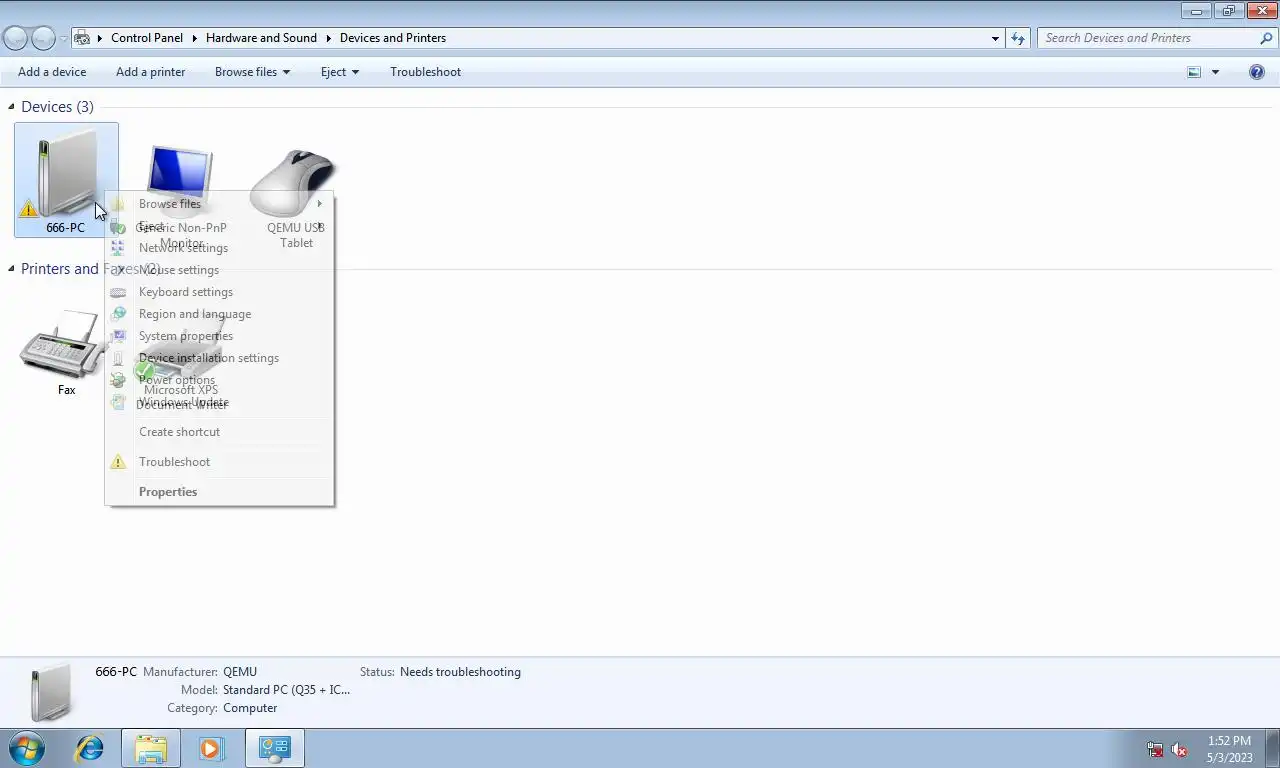The height and width of the screenshot is (768, 1280).
Task: Select the Fax printer icon
Action: [66, 351]
